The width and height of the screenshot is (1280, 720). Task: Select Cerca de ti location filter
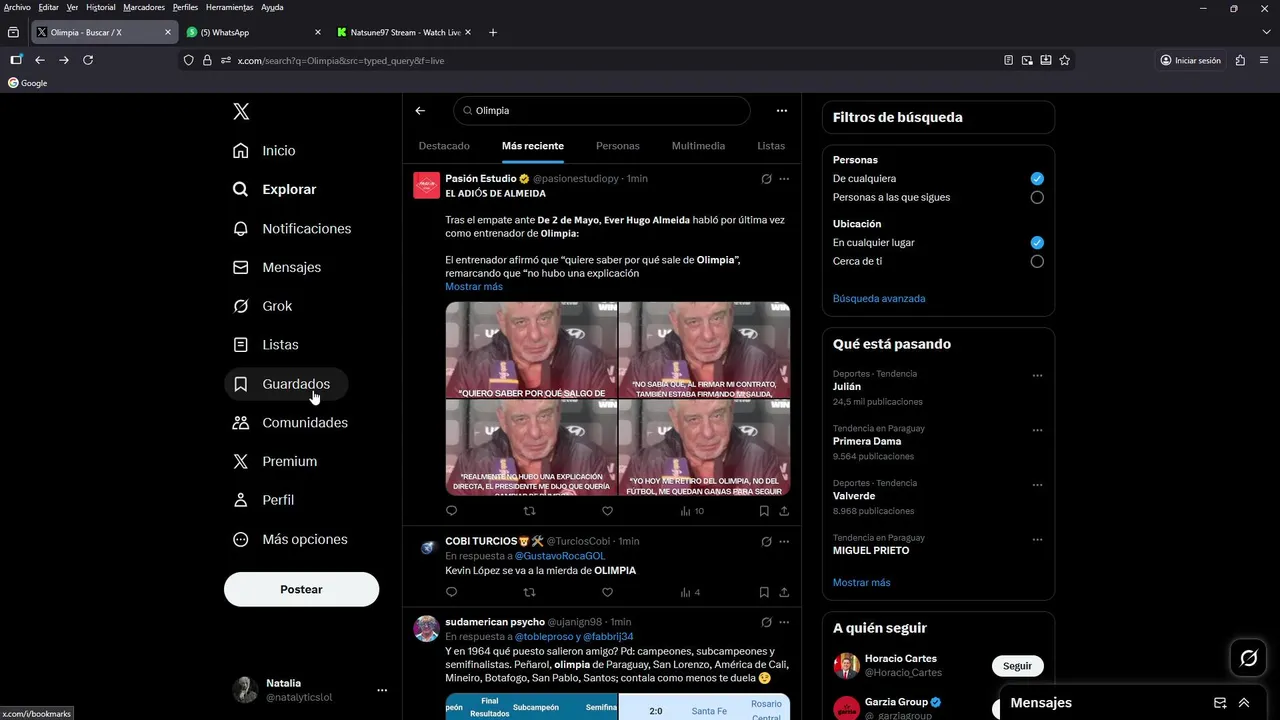[1037, 261]
